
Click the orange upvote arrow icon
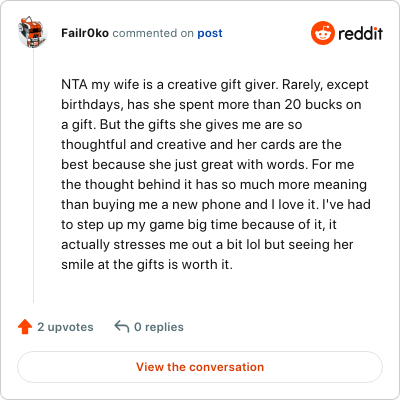pyautogui.click(x=25, y=327)
